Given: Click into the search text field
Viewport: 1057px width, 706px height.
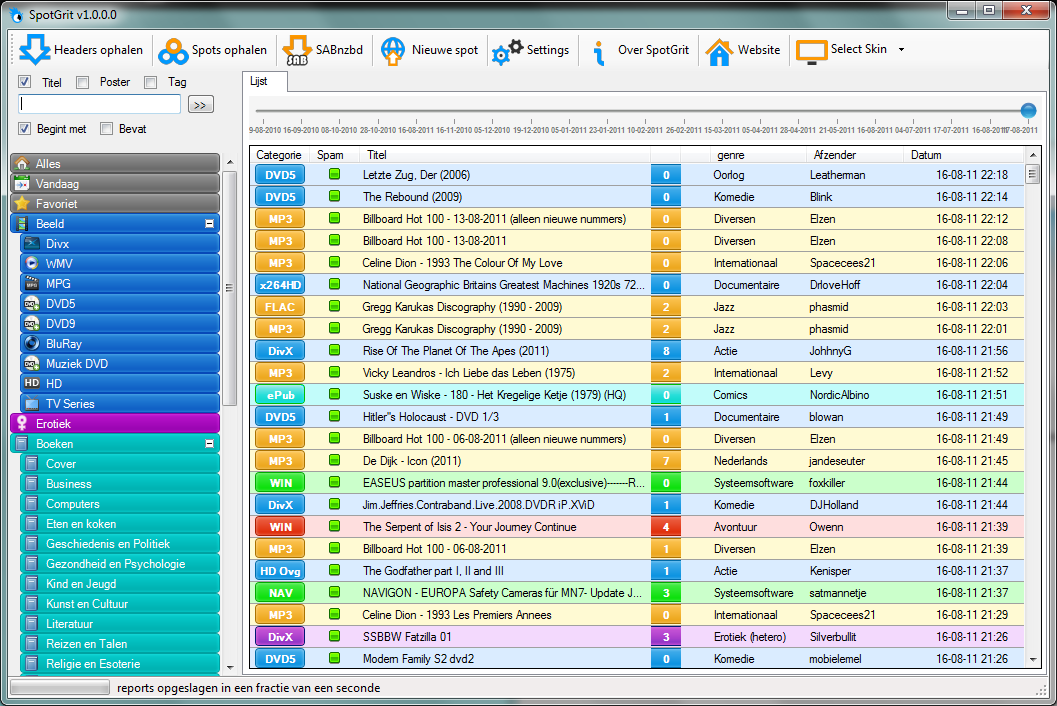Looking at the screenshot, I should 100,104.
